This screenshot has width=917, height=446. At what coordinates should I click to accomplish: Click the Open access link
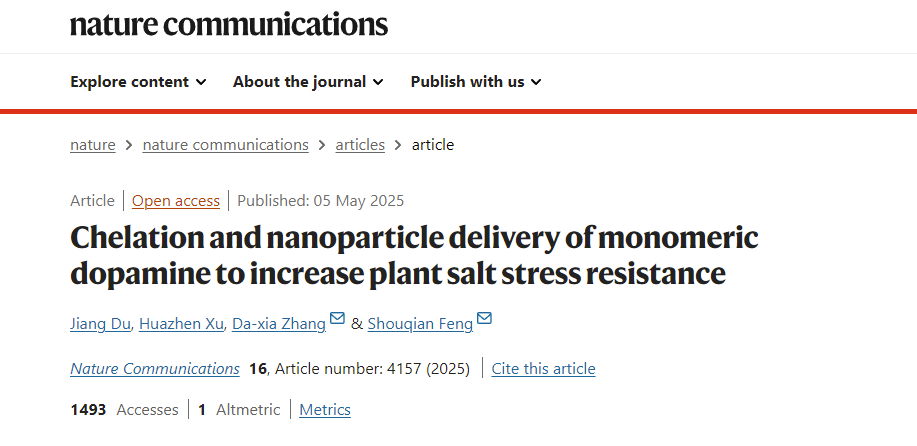point(176,201)
